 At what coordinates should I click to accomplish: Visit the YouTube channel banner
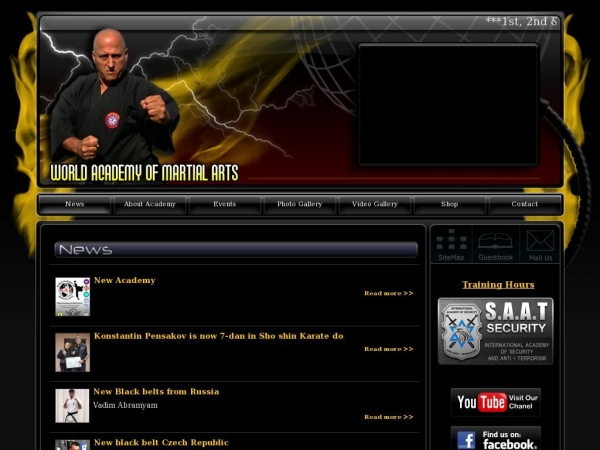(496, 402)
